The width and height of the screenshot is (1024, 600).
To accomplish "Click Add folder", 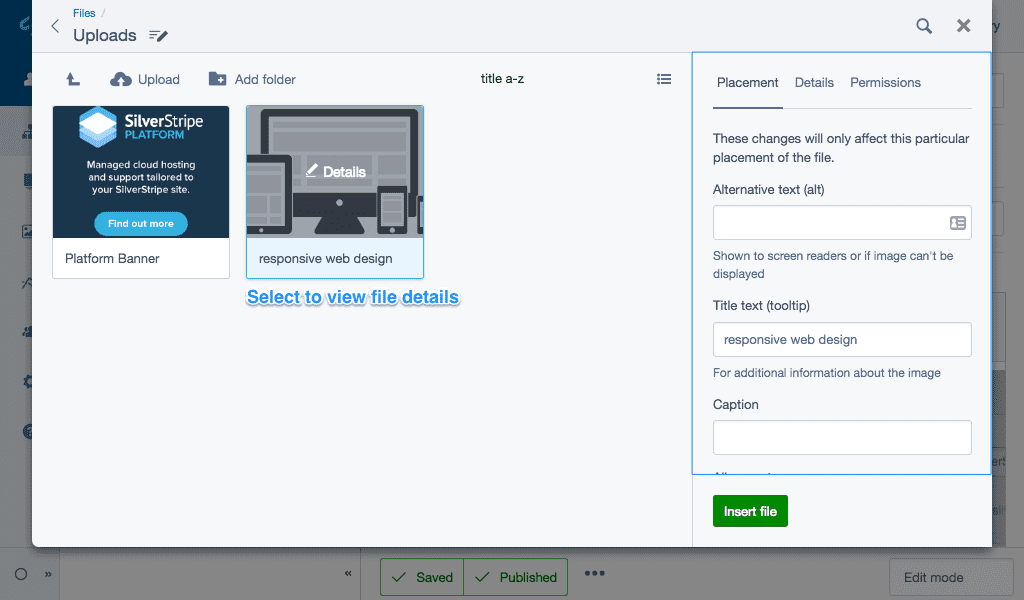I will [x=252, y=79].
